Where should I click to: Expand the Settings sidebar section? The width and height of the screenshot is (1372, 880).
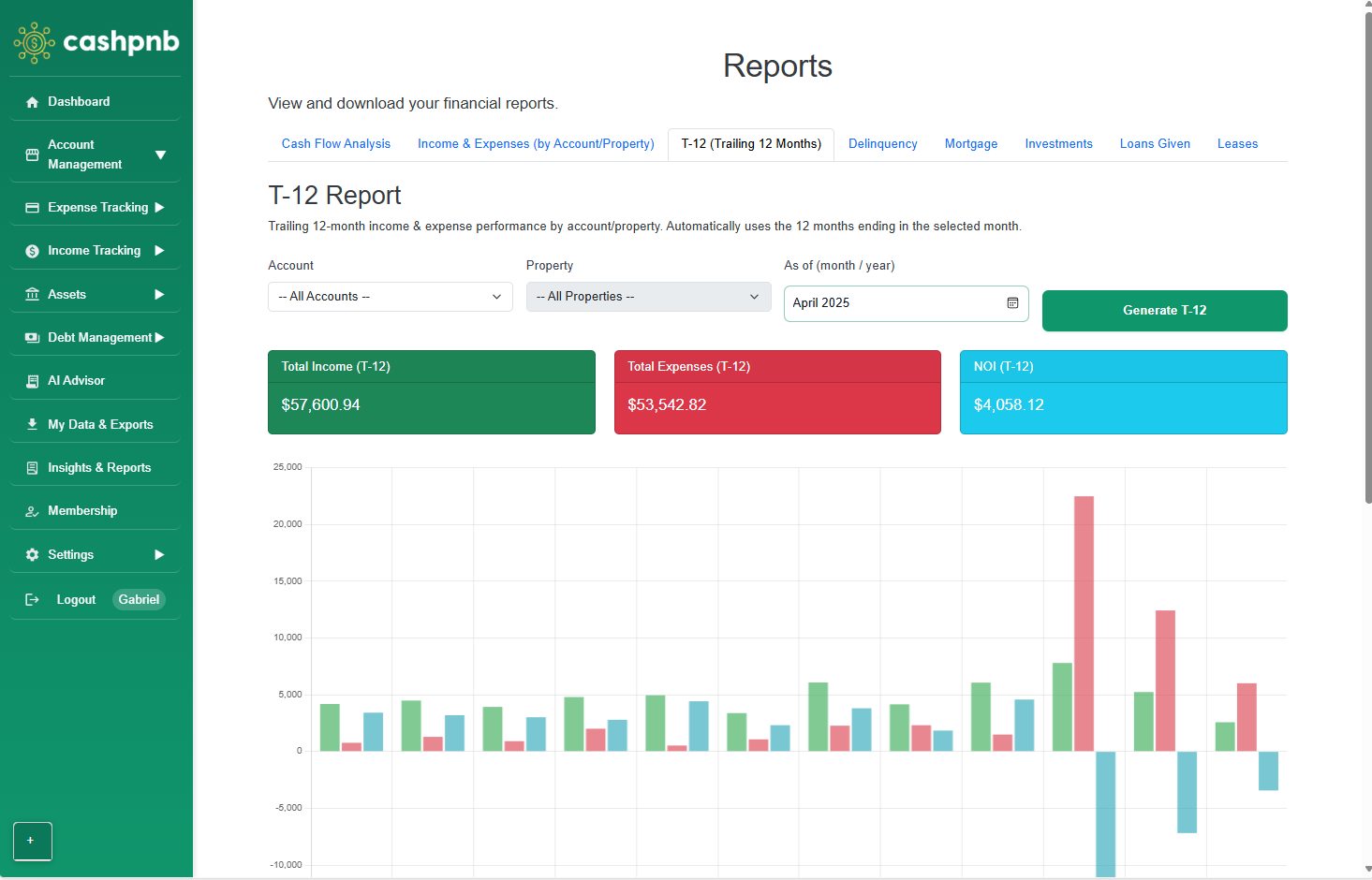pyautogui.click(x=159, y=554)
